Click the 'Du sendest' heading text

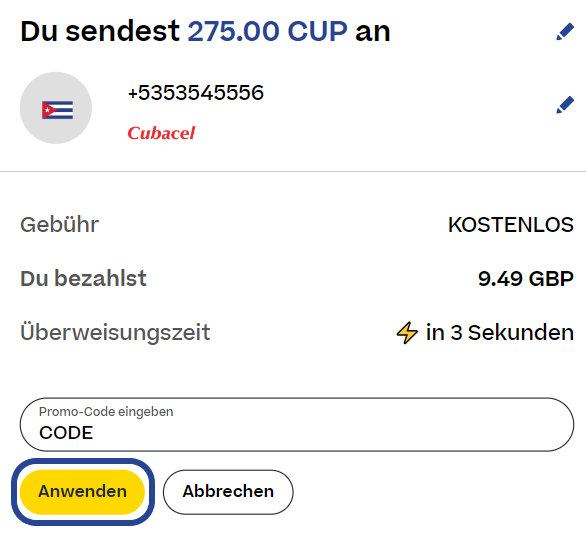tap(100, 31)
